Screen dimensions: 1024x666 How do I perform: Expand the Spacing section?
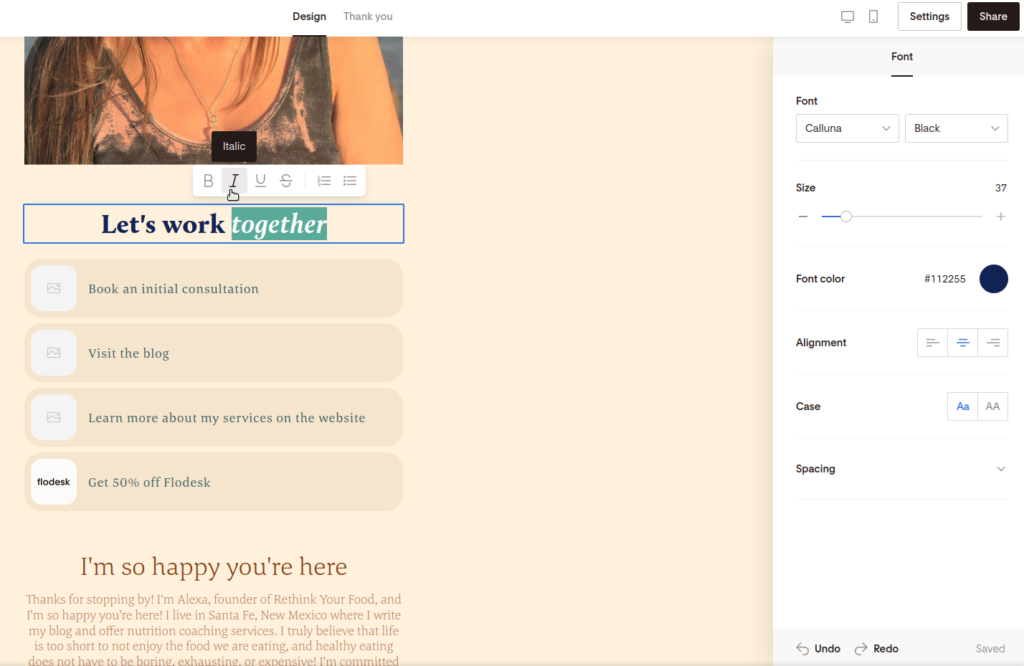point(901,469)
